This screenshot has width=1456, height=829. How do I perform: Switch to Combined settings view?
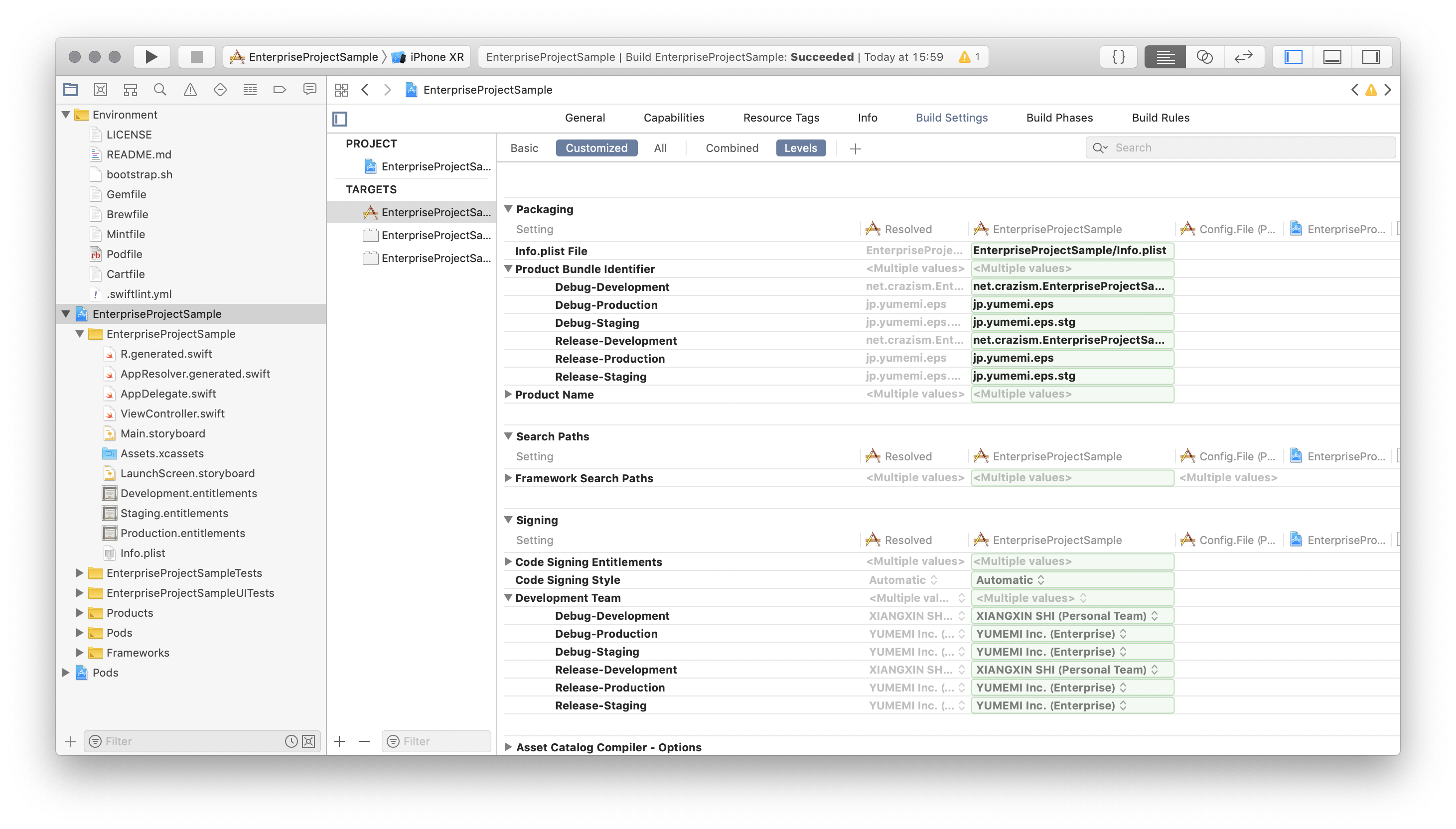731,148
